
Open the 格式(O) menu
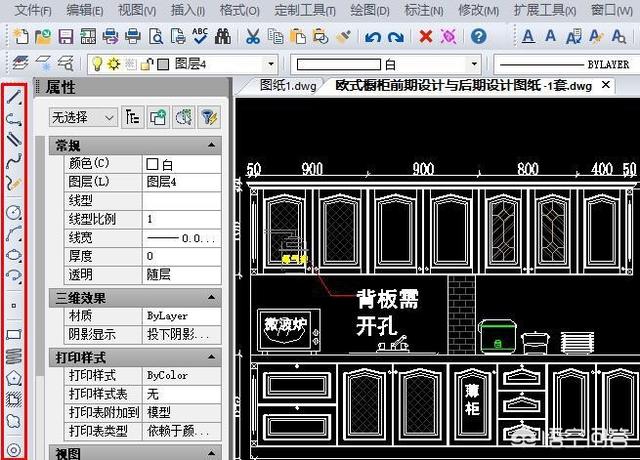[240, 10]
